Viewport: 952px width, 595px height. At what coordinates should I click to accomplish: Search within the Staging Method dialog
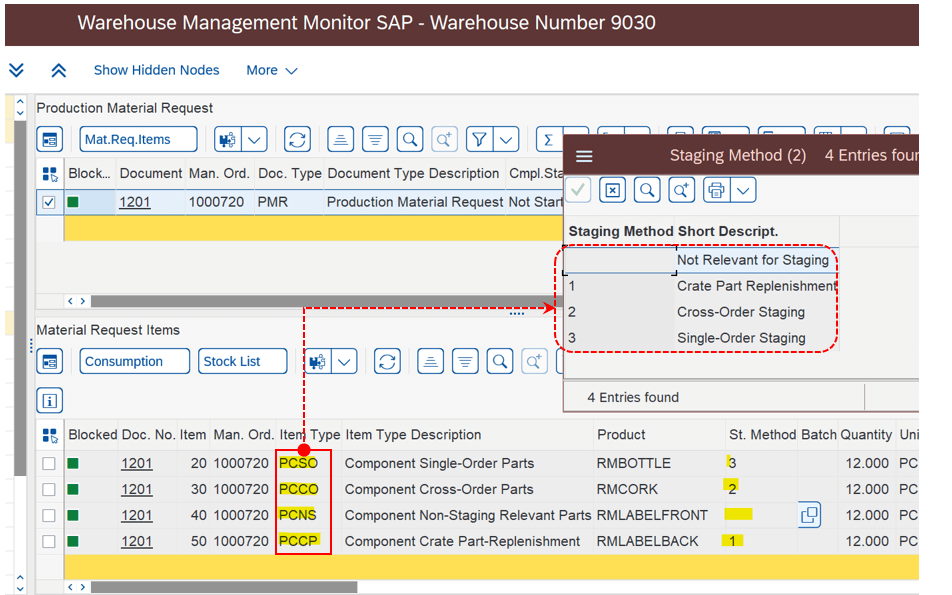[x=647, y=191]
